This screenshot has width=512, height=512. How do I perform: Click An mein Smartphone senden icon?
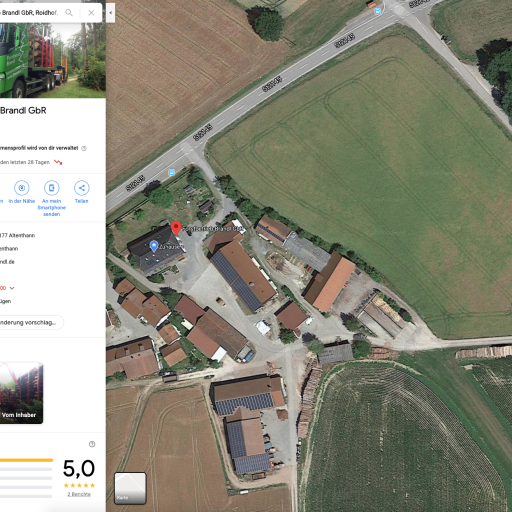coord(52,188)
